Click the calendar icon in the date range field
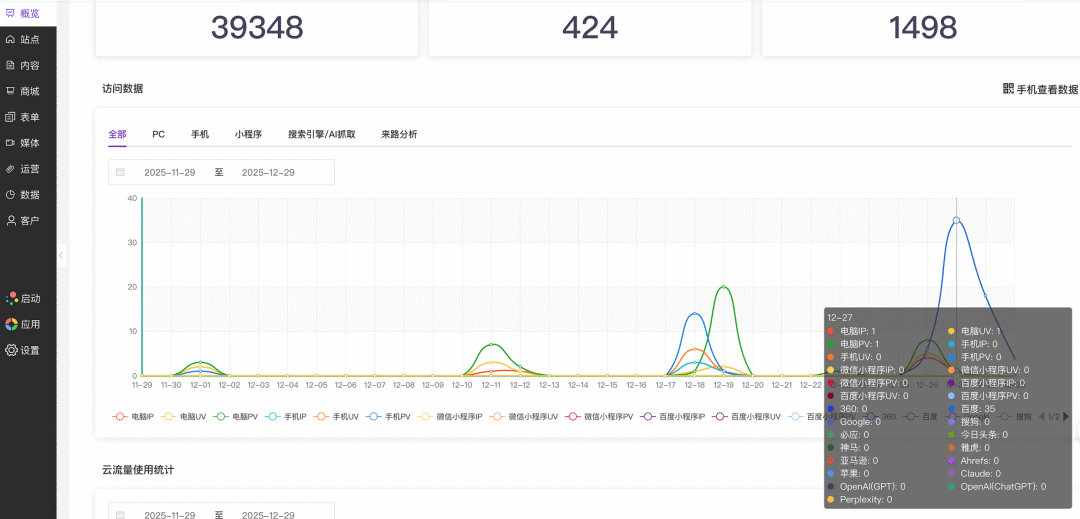1080x519 pixels. [121, 172]
